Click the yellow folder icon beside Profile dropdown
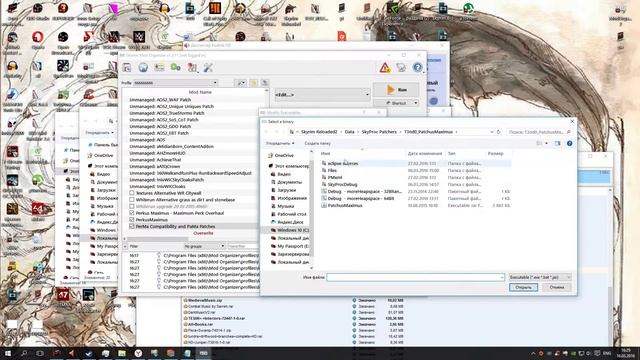 (253, 83)
